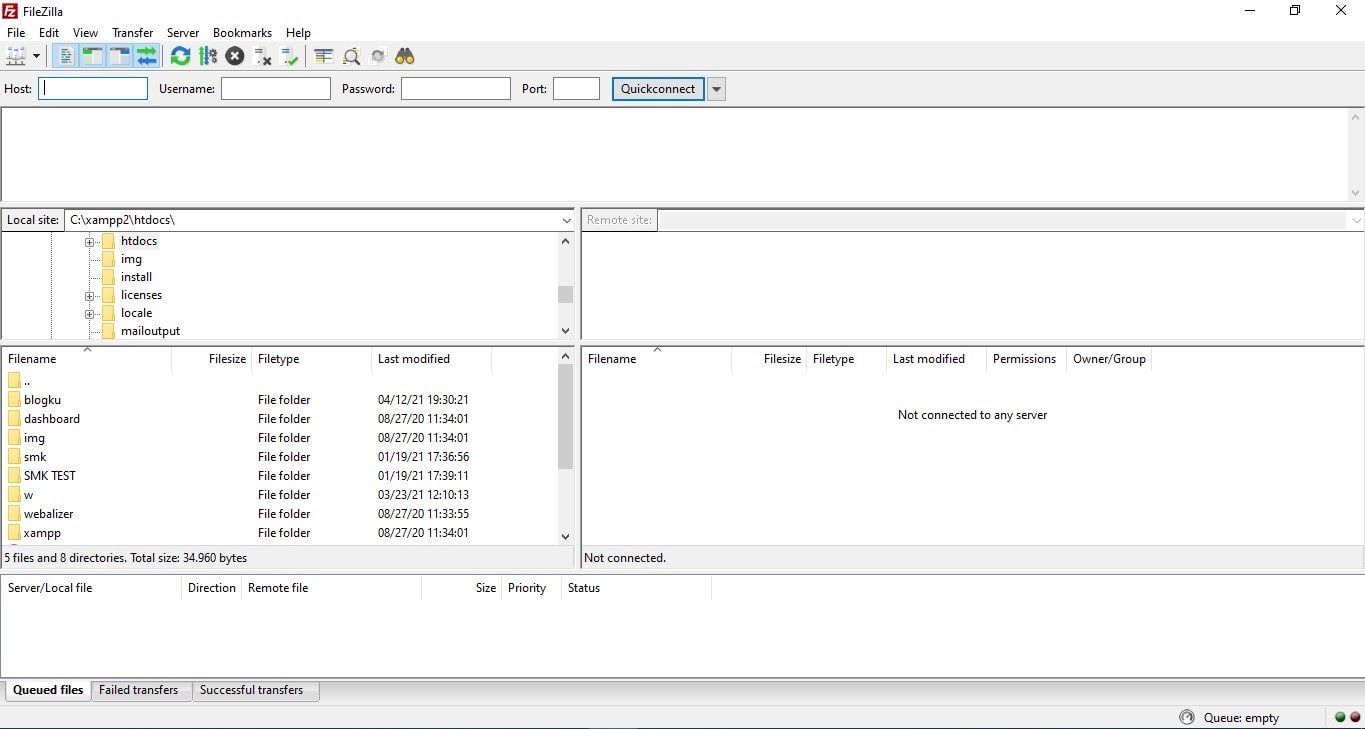Open the Quickconnect history dropdown arrow
Screen dimensions: 1365x729
point(716,89)
